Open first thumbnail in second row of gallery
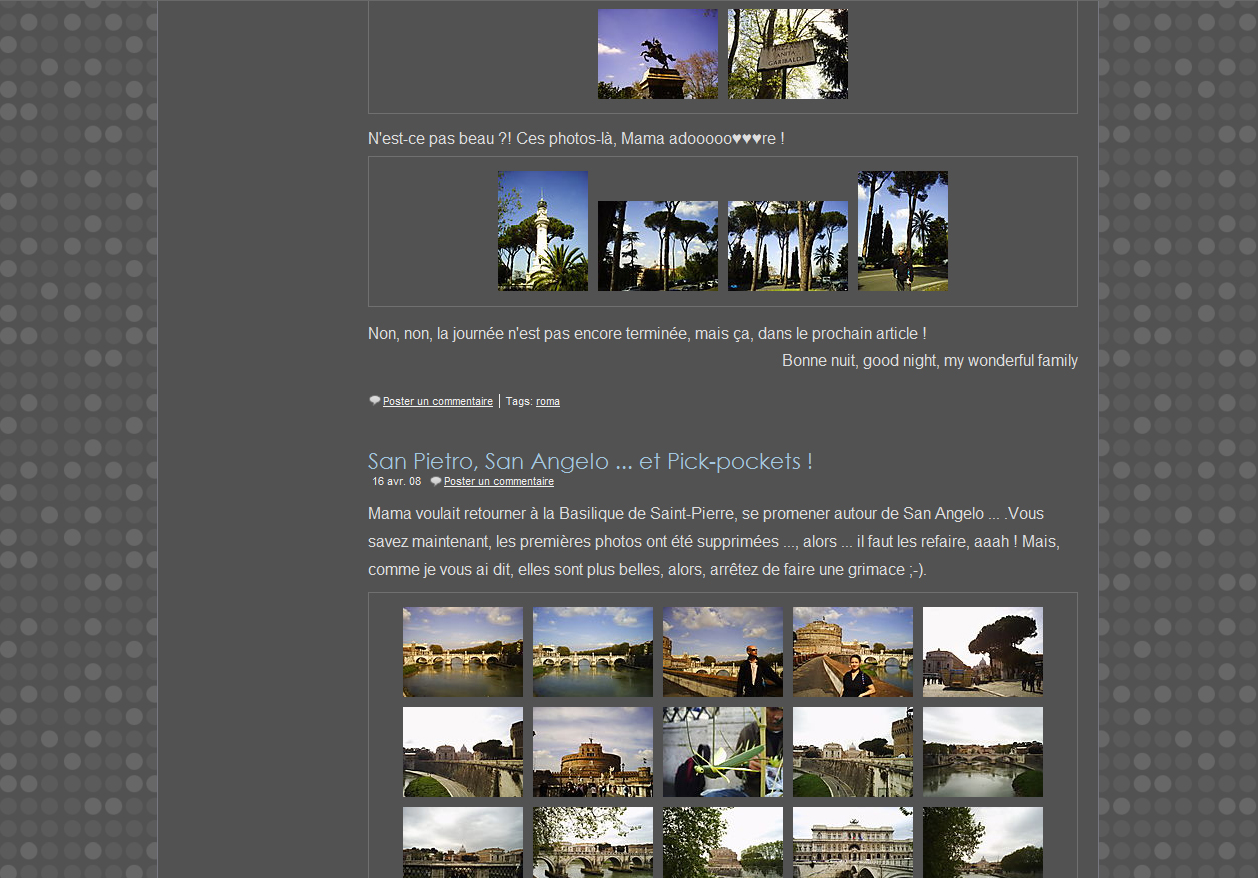Viewport: 1258px width, 878px height. (x=462, y=752)
